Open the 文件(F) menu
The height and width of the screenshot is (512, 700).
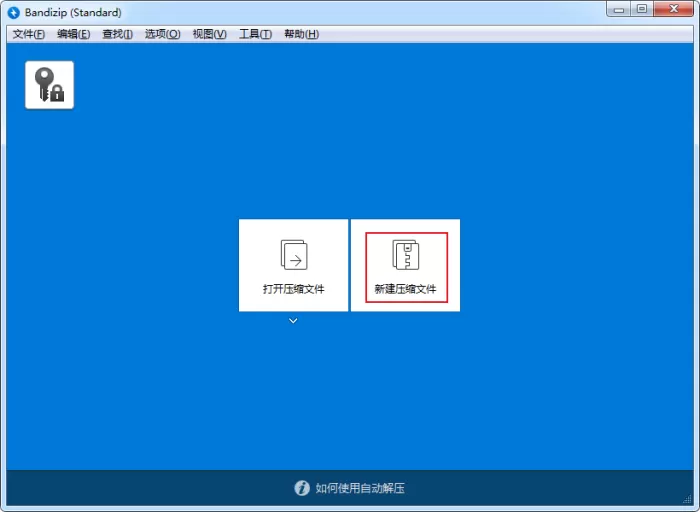29,34
